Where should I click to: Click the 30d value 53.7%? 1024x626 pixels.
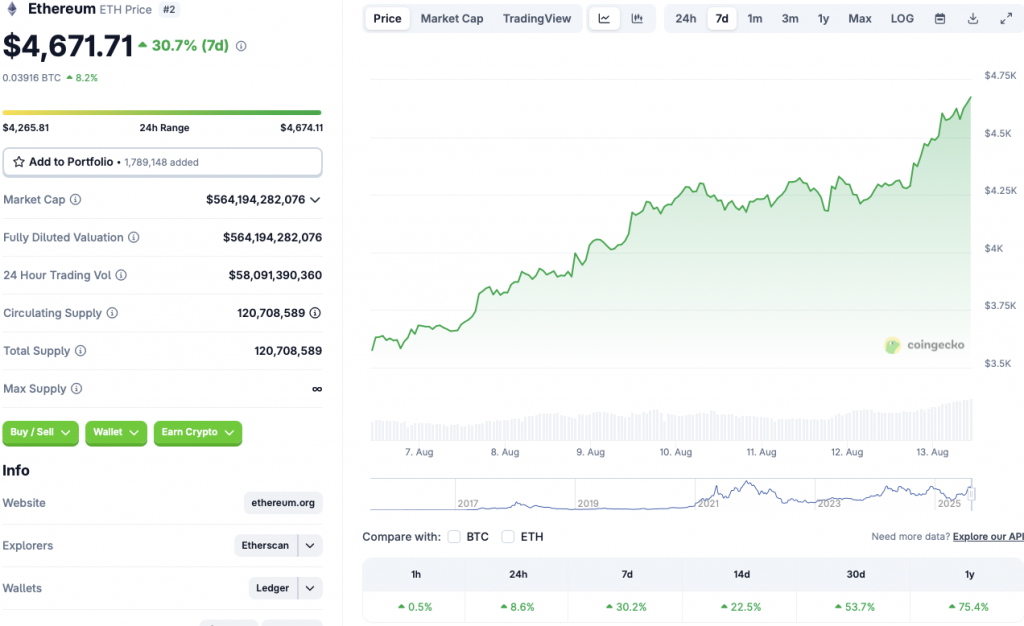[x=856, y=607]
